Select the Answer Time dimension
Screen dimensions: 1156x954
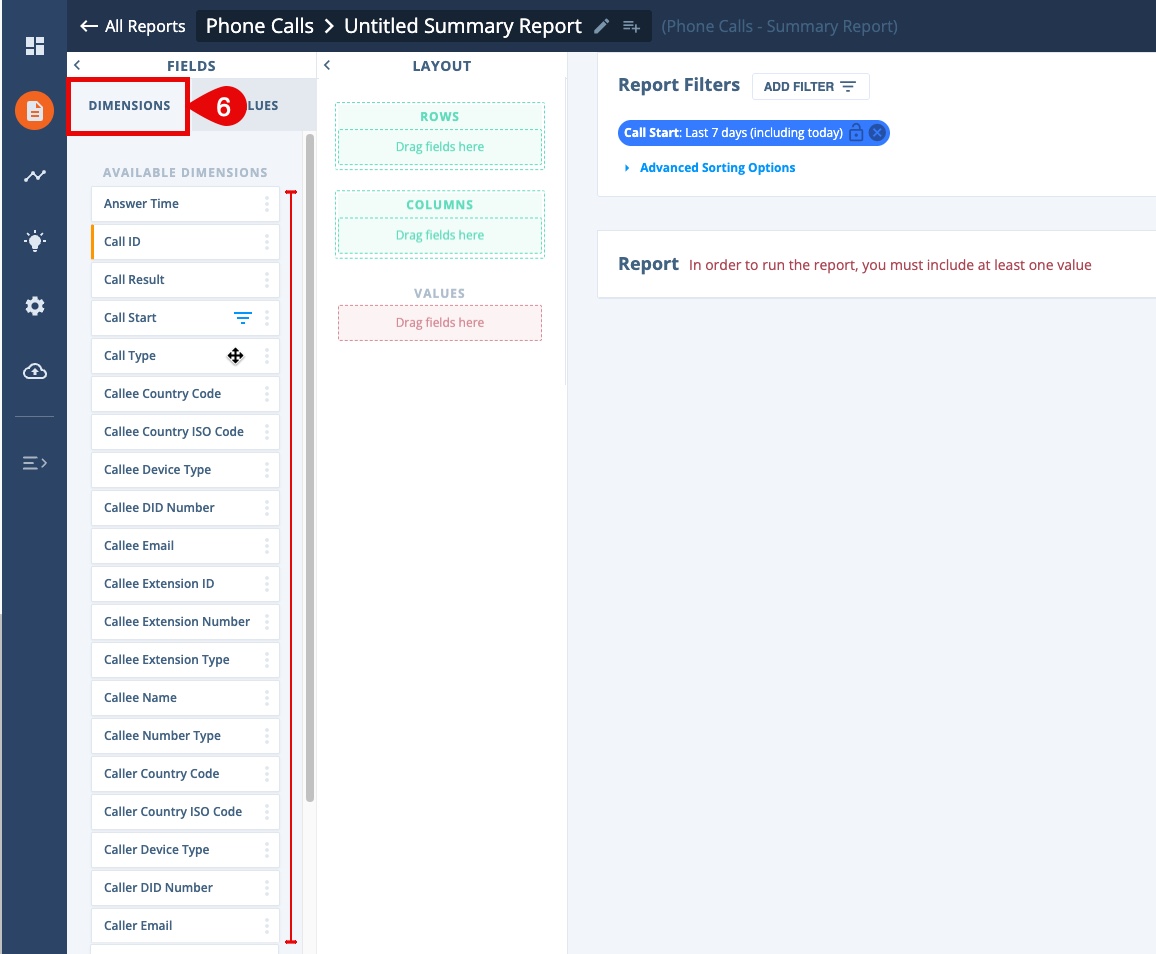(185, 203)
